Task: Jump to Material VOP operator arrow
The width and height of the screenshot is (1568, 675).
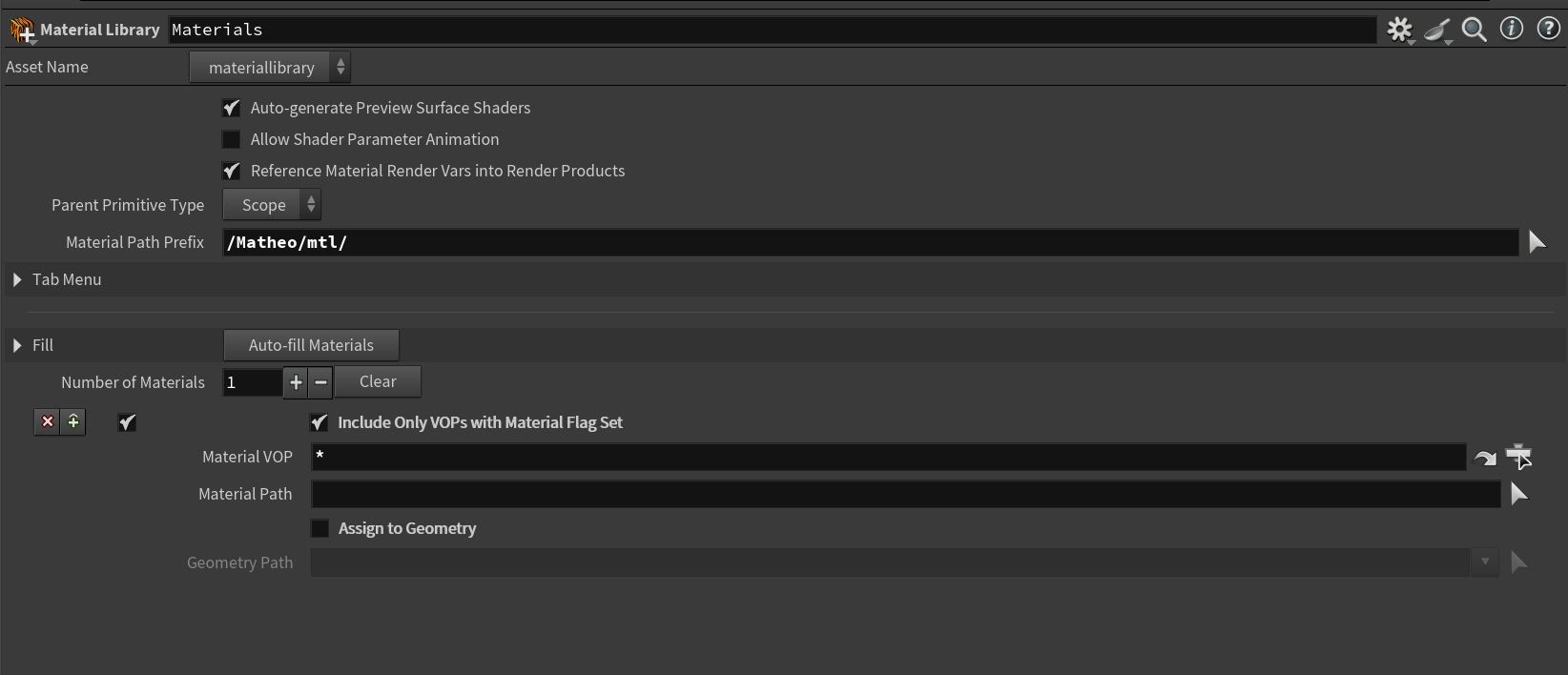Action: click(1485, 458)
